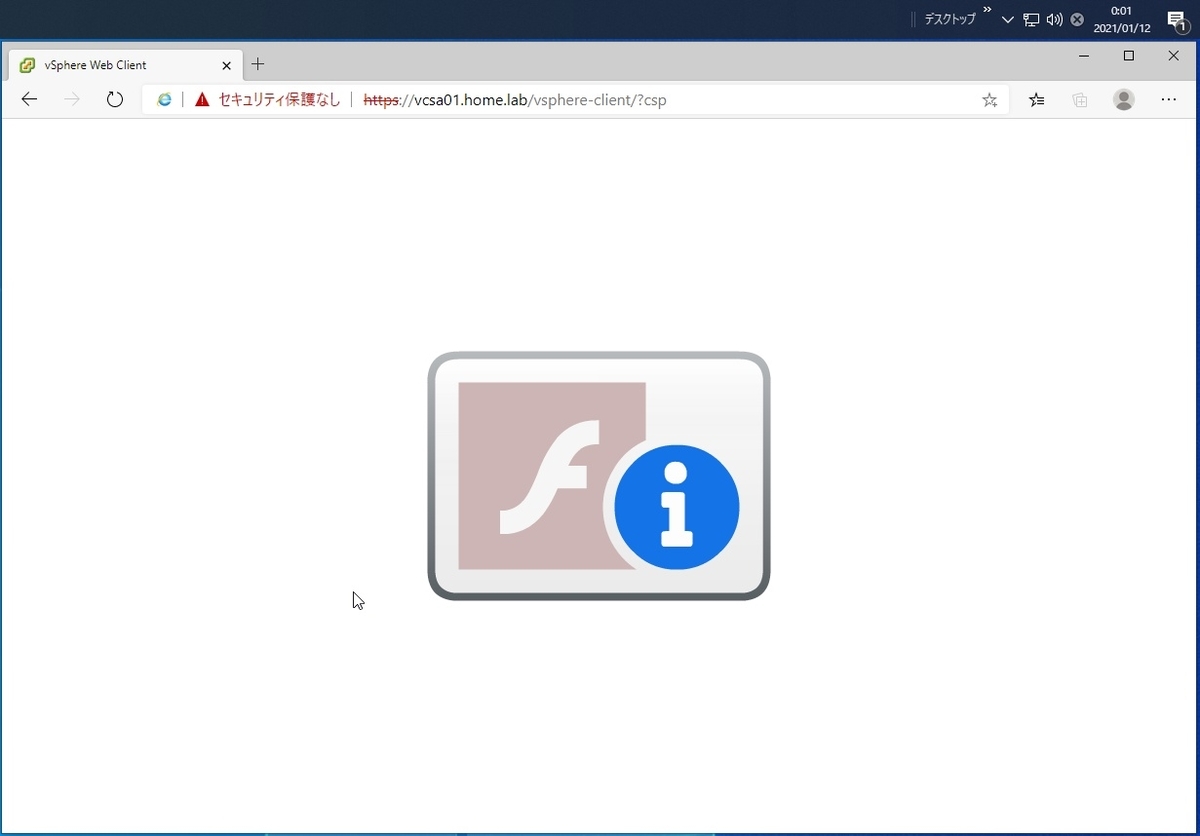Maximize the browser window
Screen dimensions: 1200x836
1129,56
